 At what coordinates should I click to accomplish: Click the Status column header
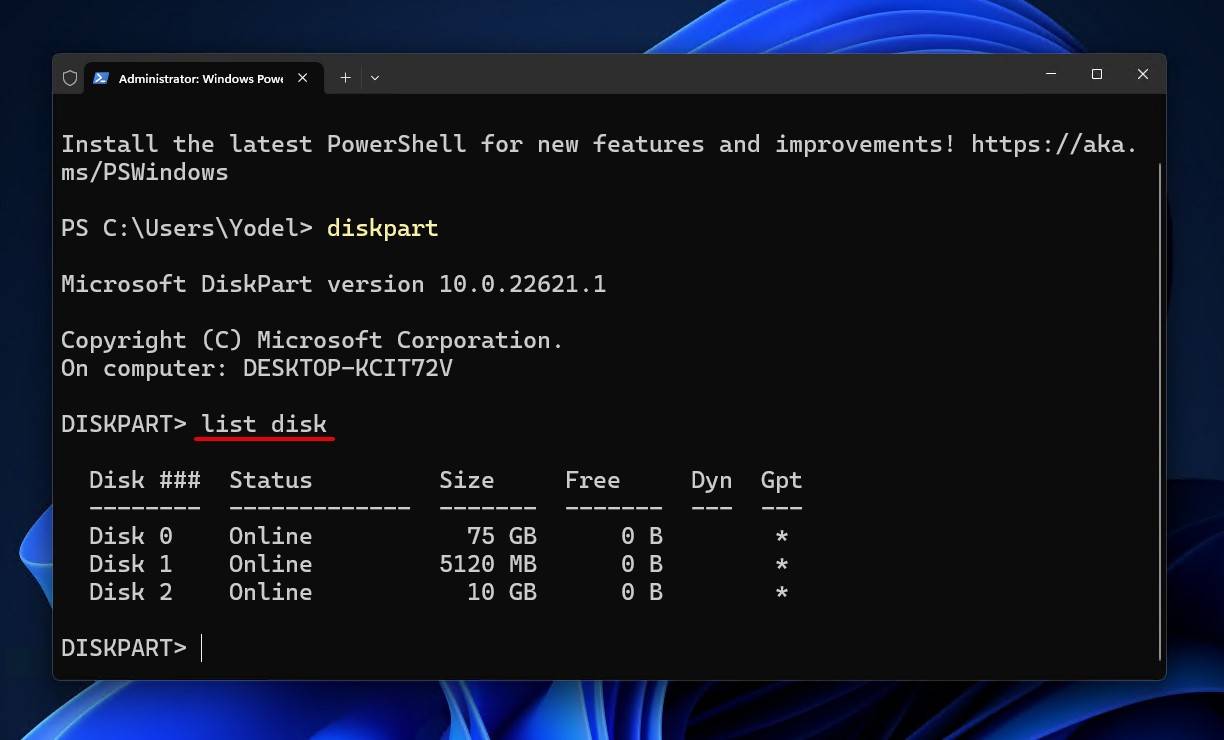tap(270, 480)
